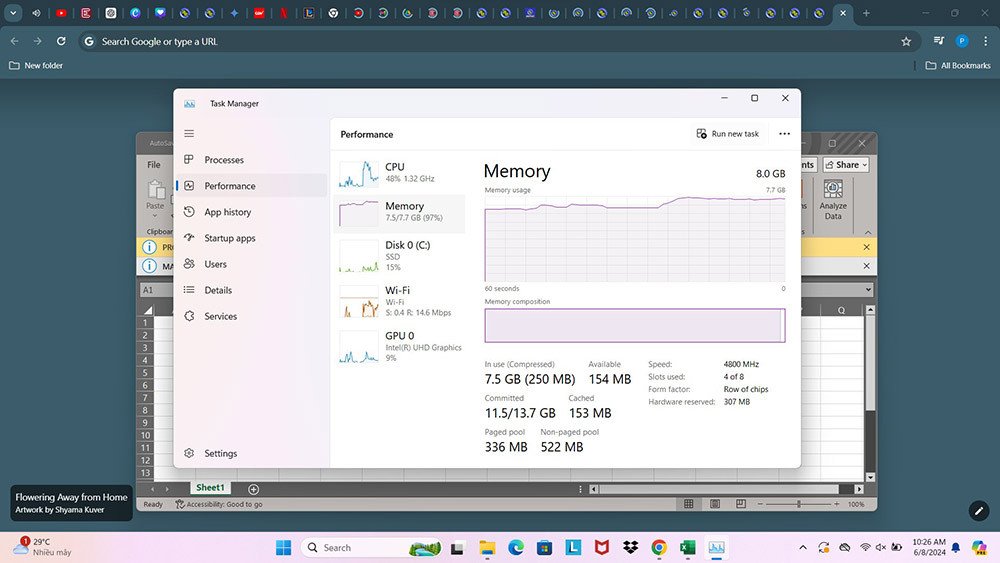Image resolution: width=1000 pixels, height=563 pixels.
Task: Show hidden system tray icons
Action: (x=802, y=548)
